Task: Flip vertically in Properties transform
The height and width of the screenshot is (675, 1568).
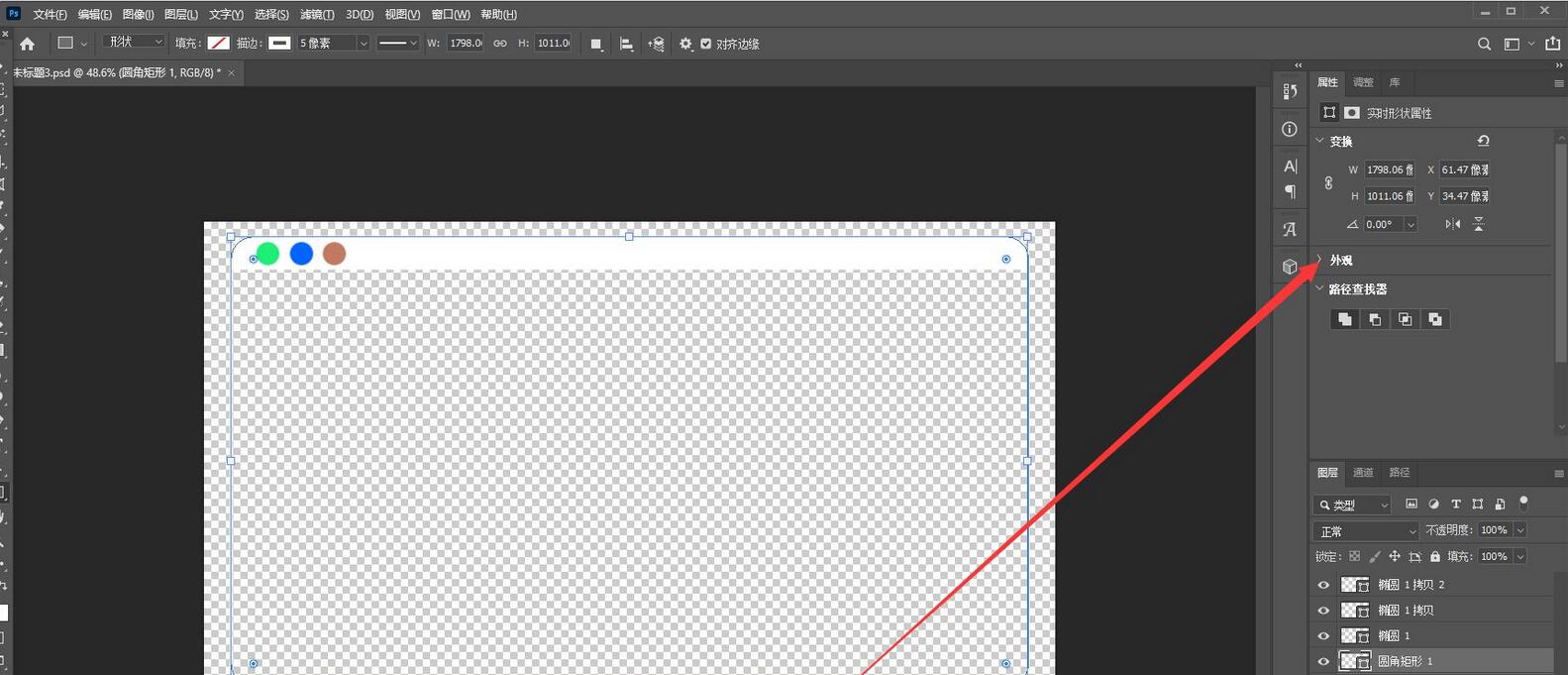Action: pos(1478,224)
